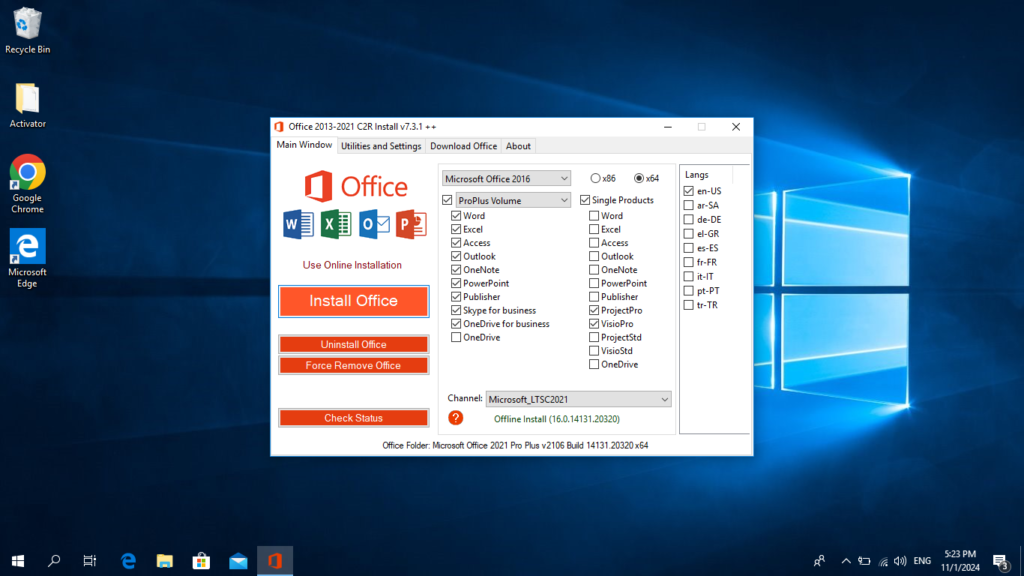Enable the es-ES language checkbox
This screenshot has width=1024, height=576.
pos(688,248)
